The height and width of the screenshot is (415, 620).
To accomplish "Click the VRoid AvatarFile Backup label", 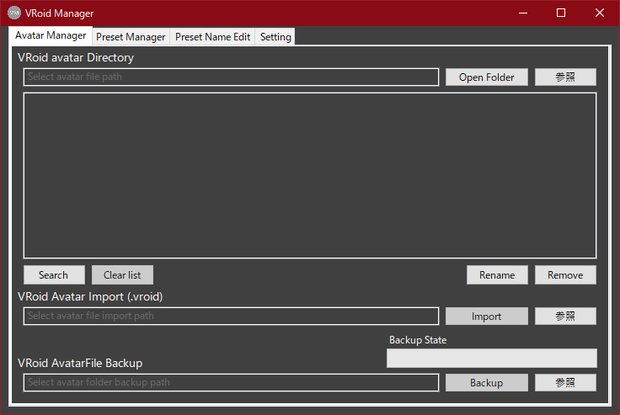I will (80, 363).
